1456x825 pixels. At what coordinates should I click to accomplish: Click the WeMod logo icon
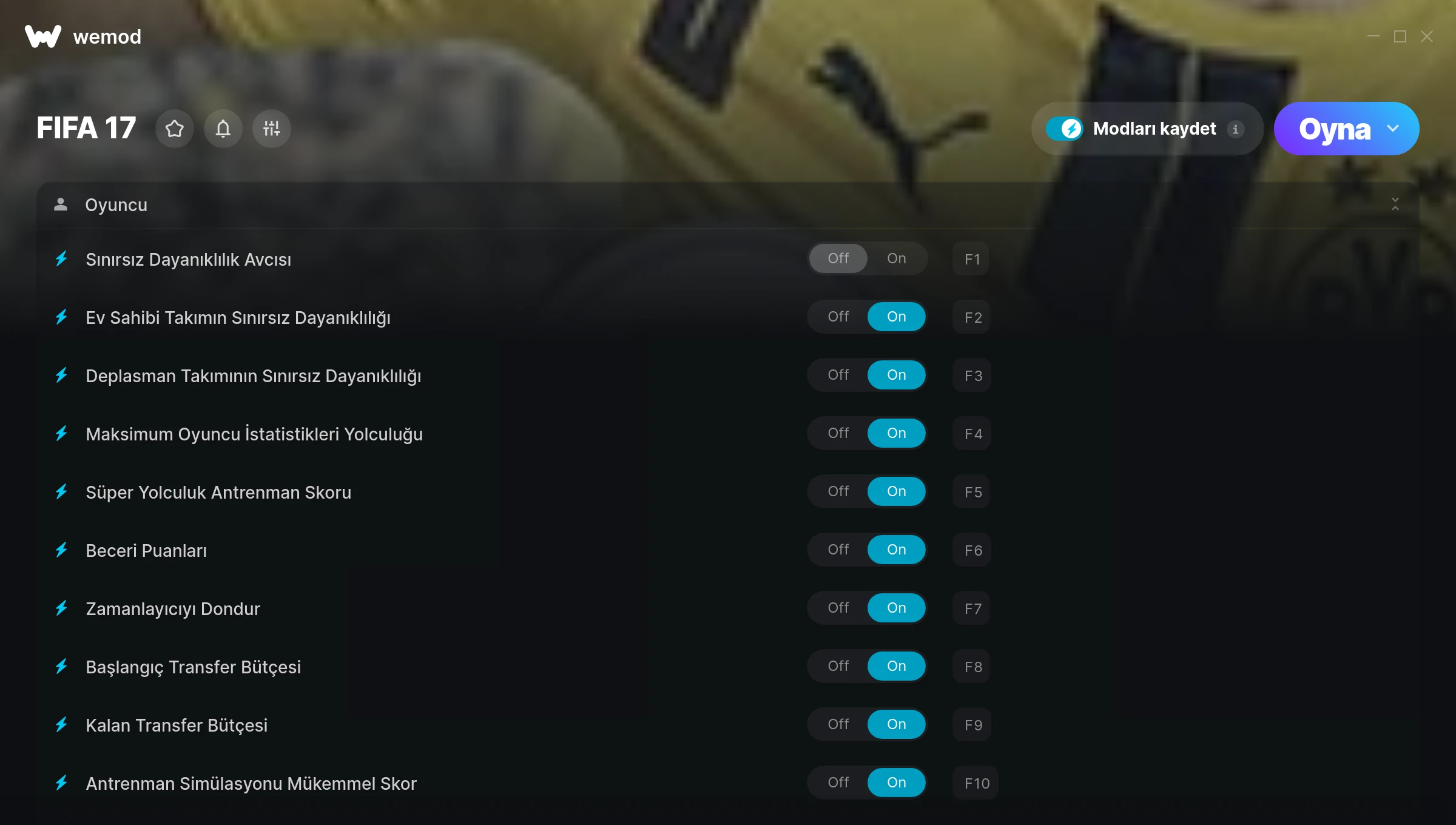[42, 36]
